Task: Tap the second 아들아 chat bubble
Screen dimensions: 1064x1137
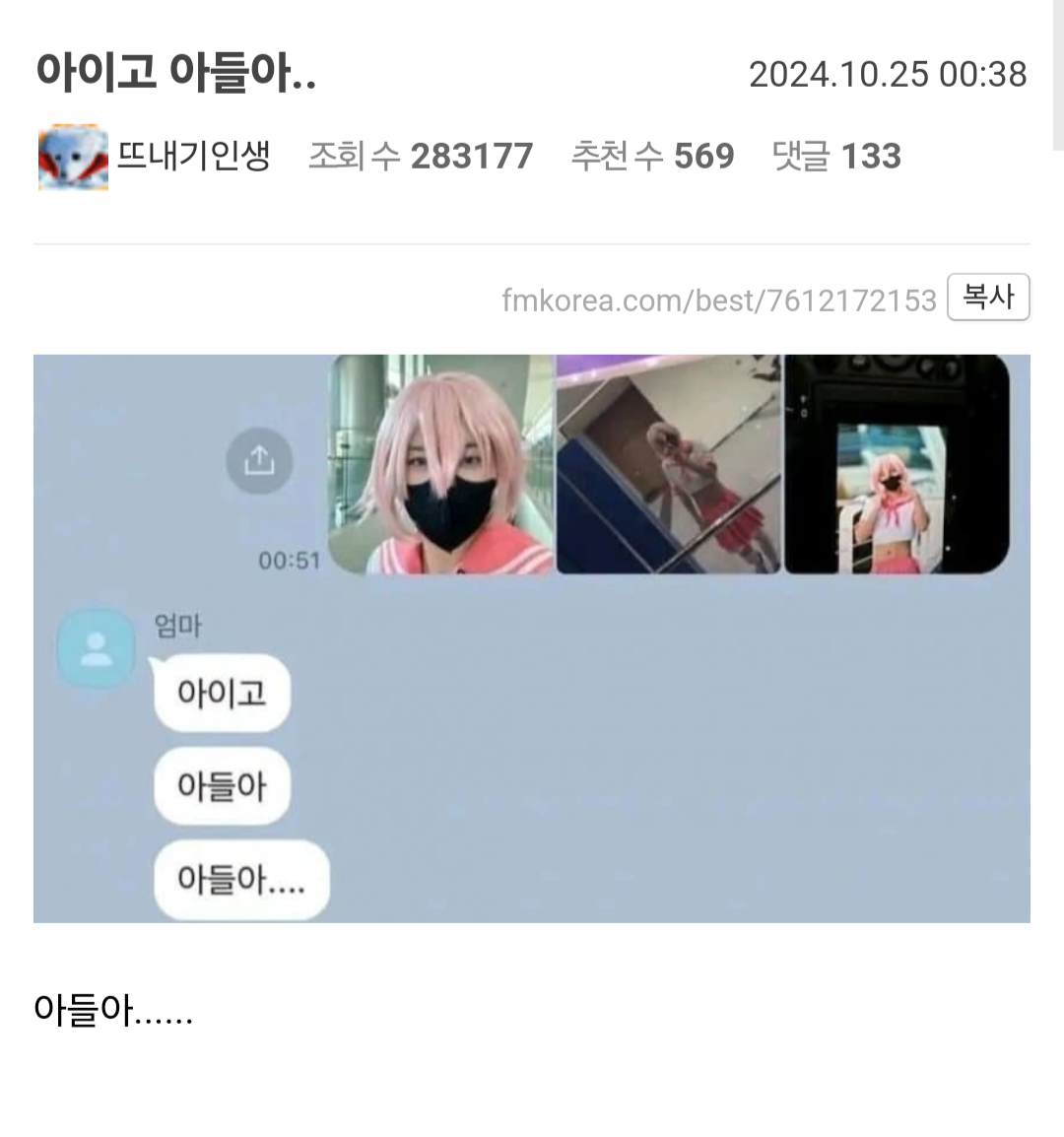Action: coord(222,785)
